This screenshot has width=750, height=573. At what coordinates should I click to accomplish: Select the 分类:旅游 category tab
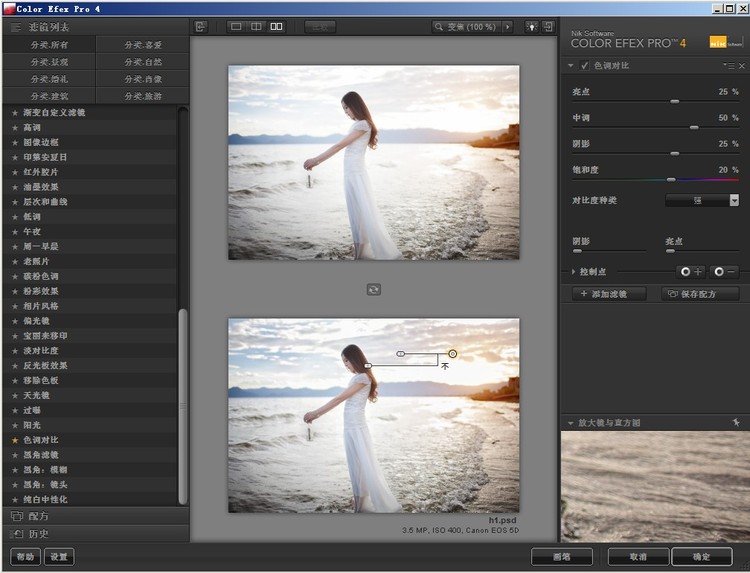coord(143,96)
